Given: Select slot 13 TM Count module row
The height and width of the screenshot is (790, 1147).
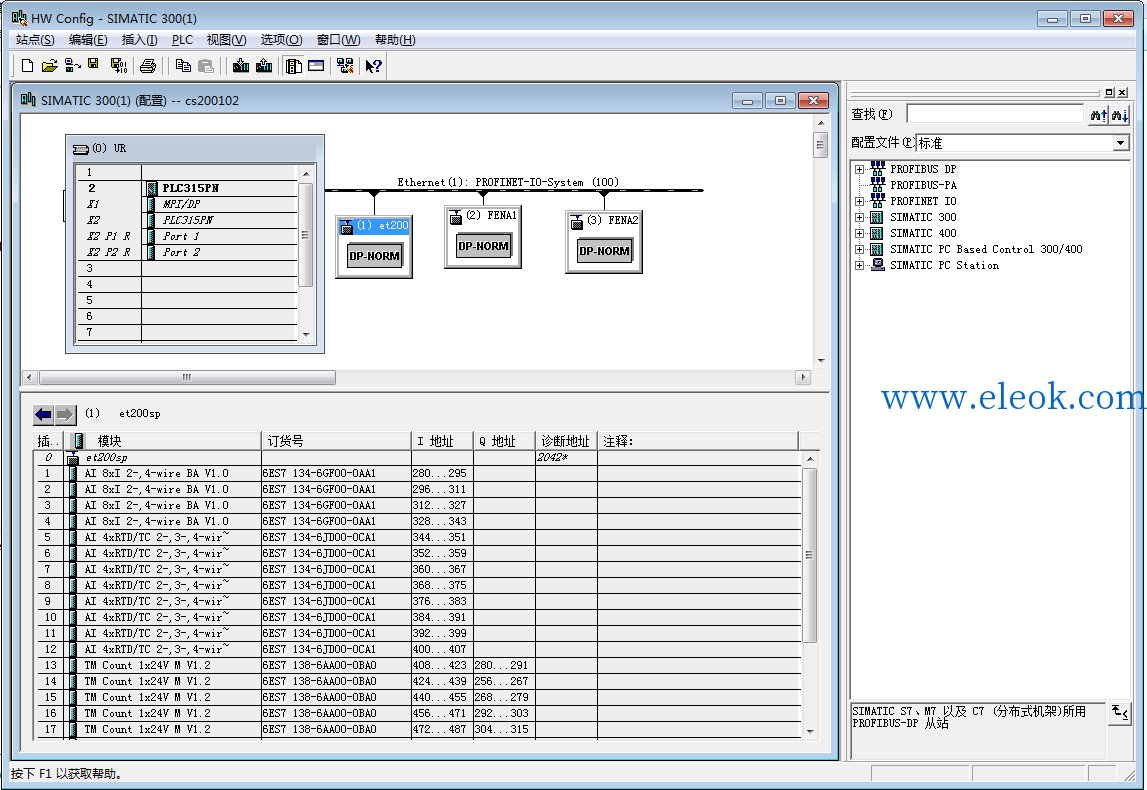Looking at the screenshot, I should 418,666.
